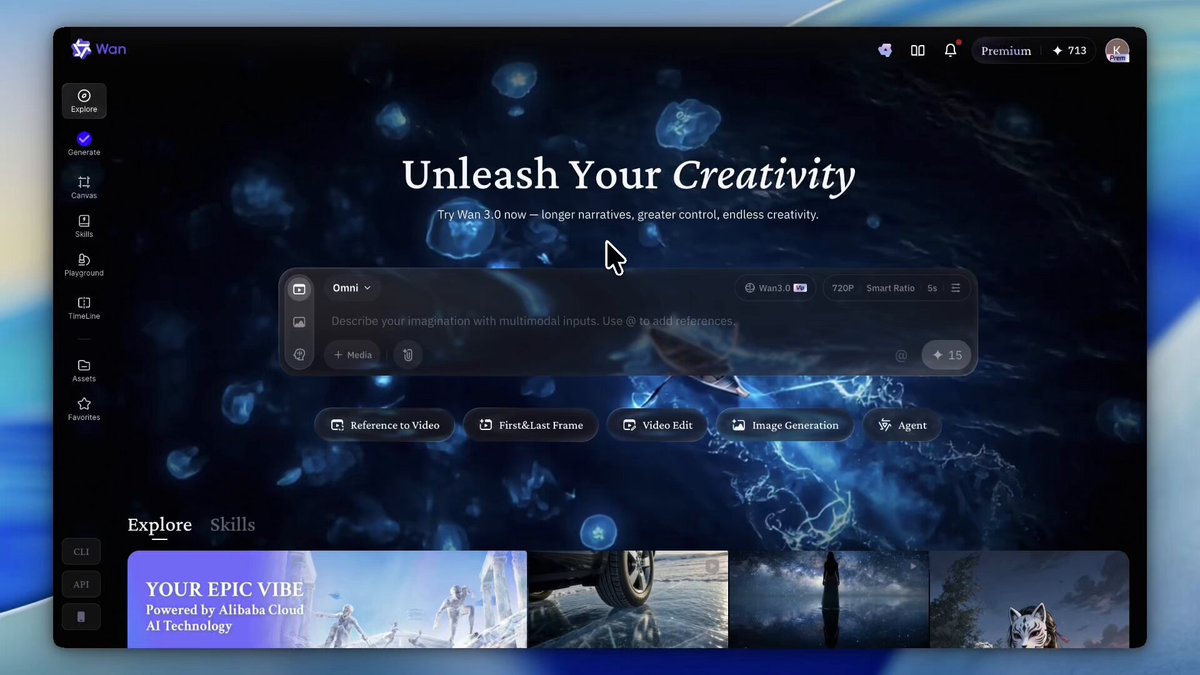This screenshot has height=675, width=1200.
Task: Click the 713 credits balance
Action: pyautogui.click(x=1069, y=51)
